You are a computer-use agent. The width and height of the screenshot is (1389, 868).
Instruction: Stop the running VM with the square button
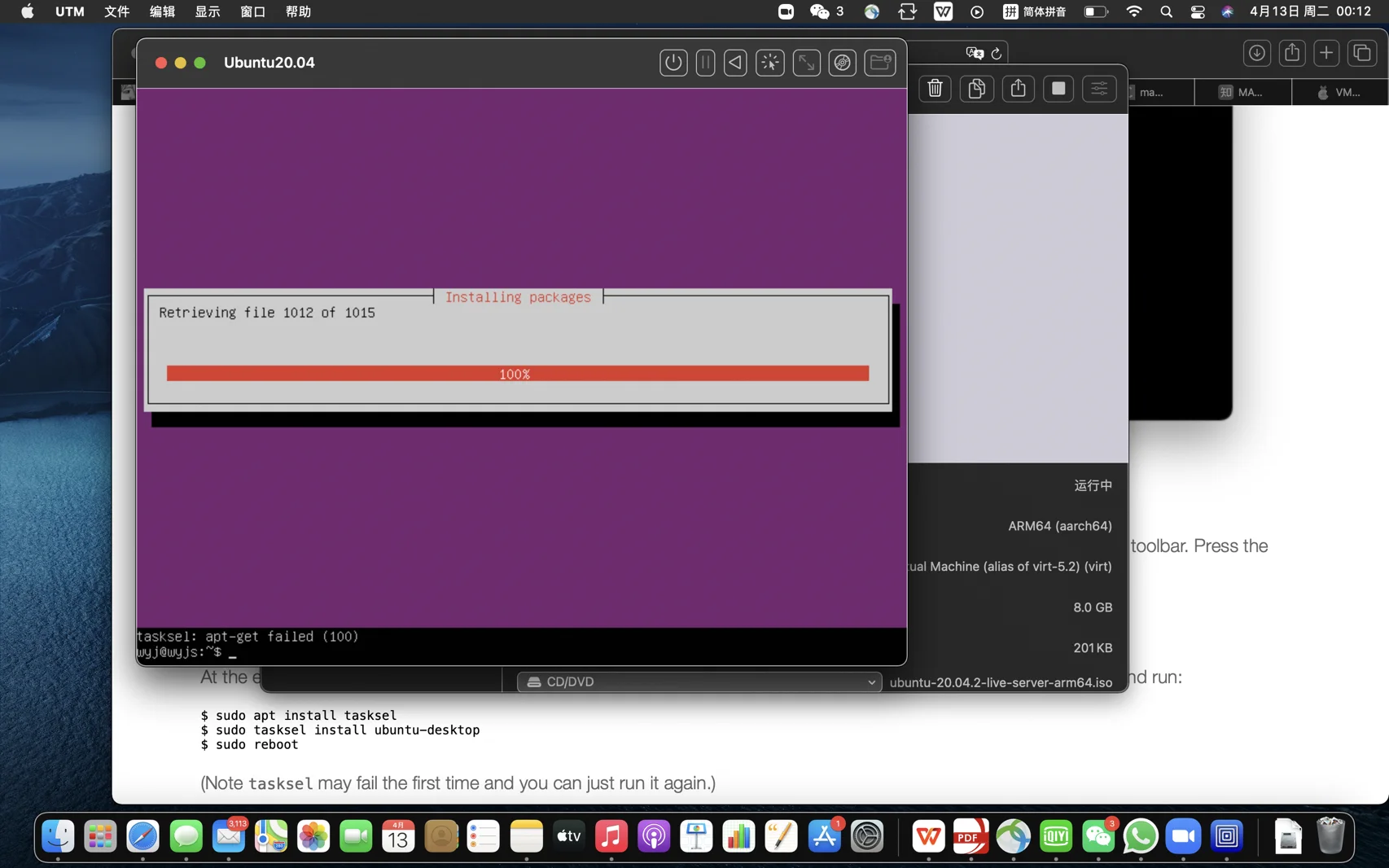1058,89
